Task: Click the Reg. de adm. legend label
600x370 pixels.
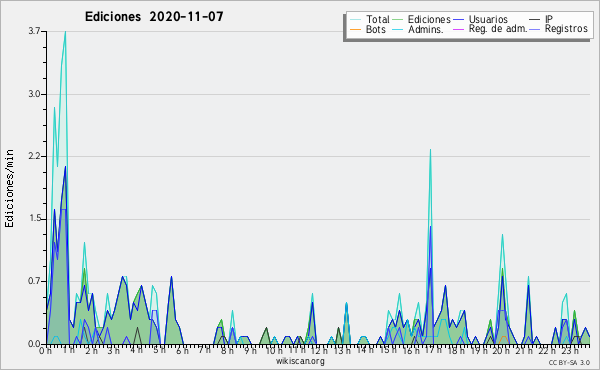Action: (x=498, y=29)
